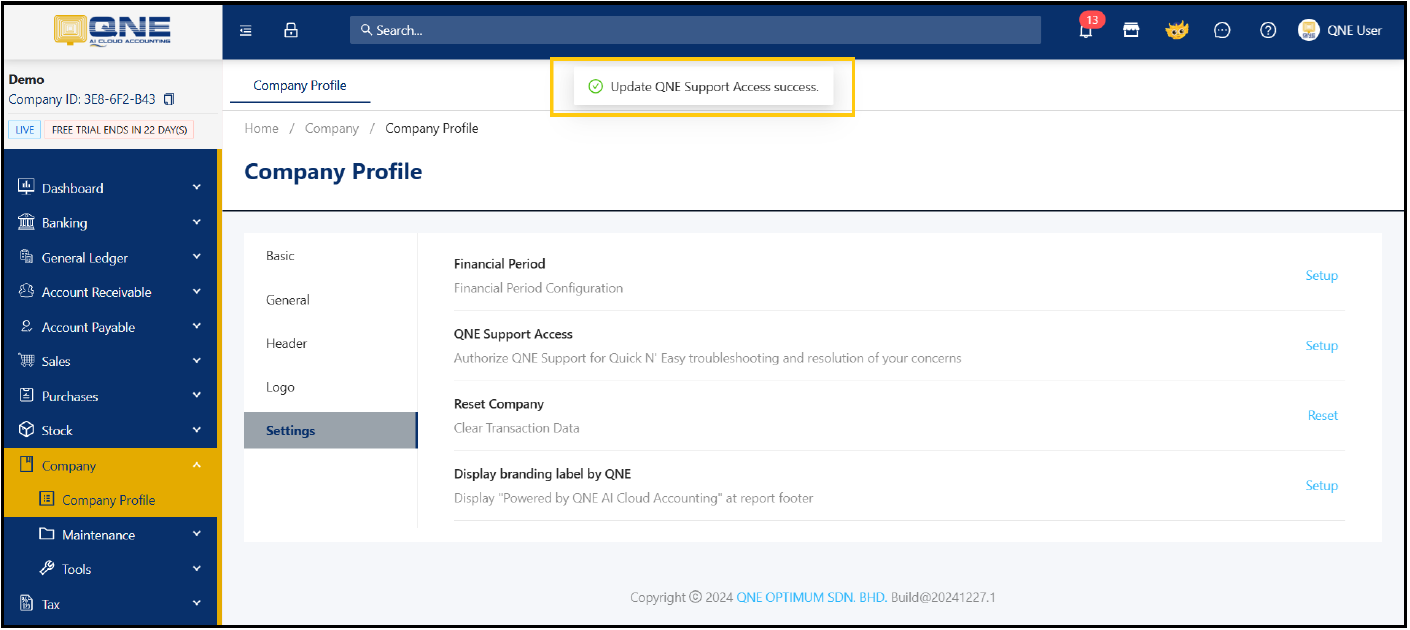The width and height of the screenshot is (1410, 630).
Task: Click the General Ledger sidebar icon
Action: click(x=27, y=257)
